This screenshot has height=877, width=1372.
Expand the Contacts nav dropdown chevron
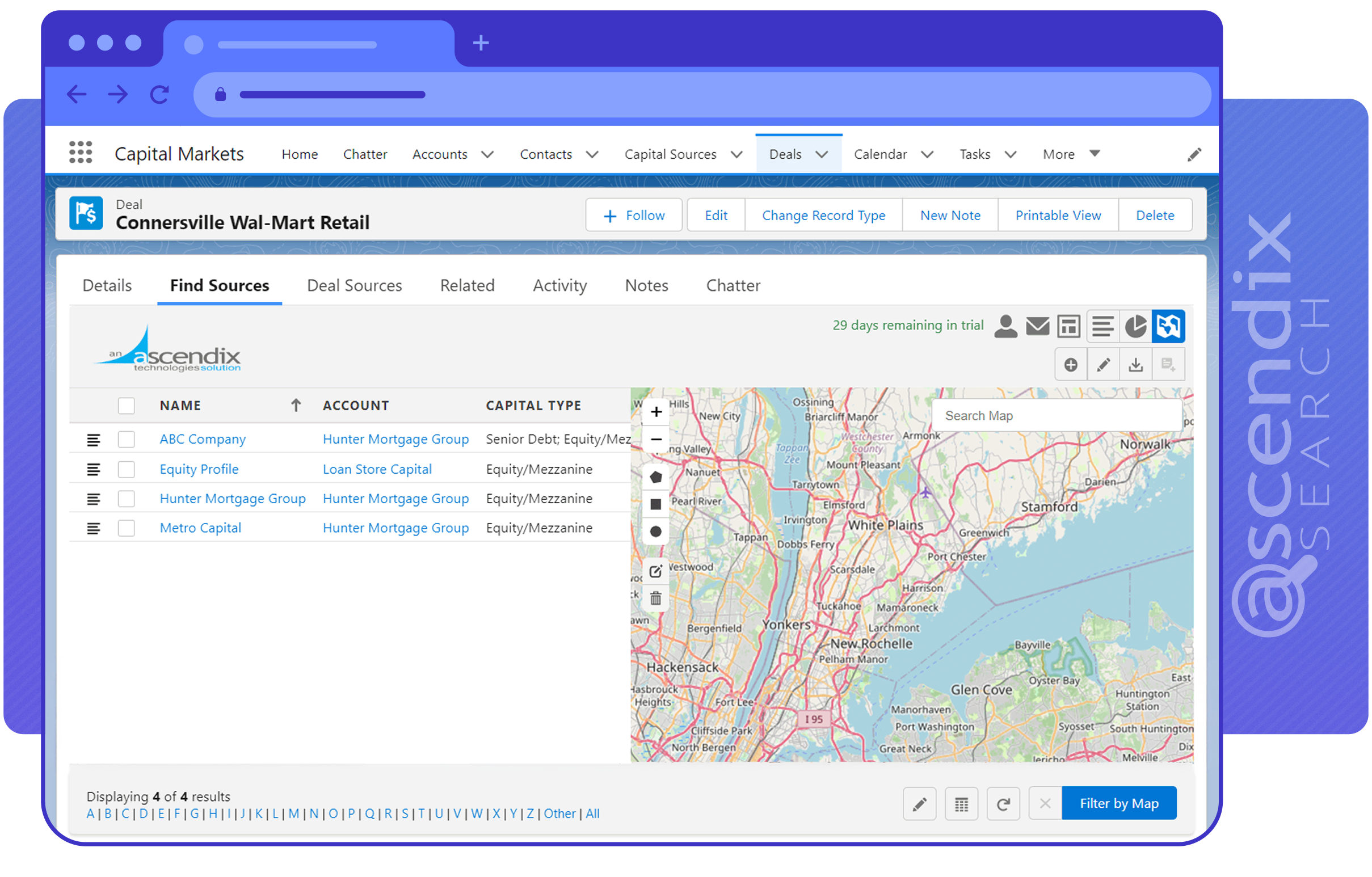tap(592, 154)
